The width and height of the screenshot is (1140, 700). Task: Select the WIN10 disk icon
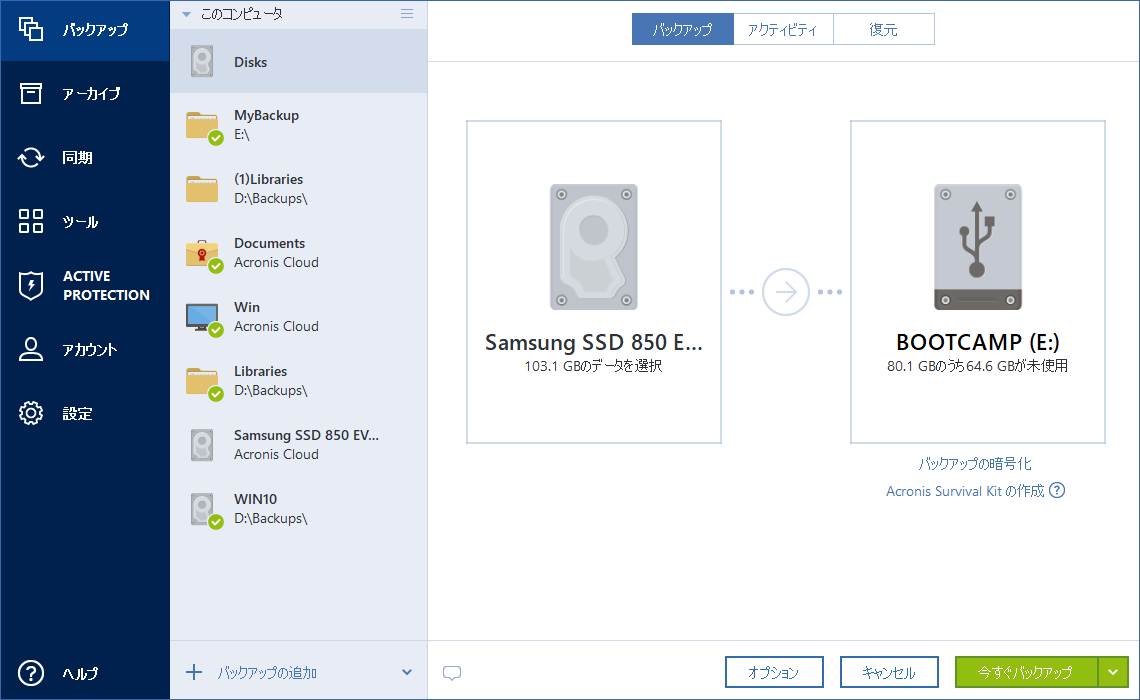pos(206,510)
